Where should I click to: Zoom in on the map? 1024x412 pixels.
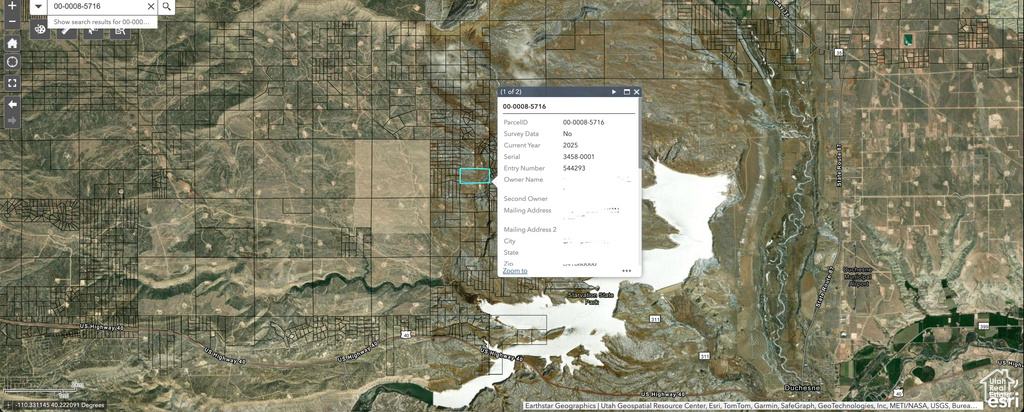(x=12, y=5)
